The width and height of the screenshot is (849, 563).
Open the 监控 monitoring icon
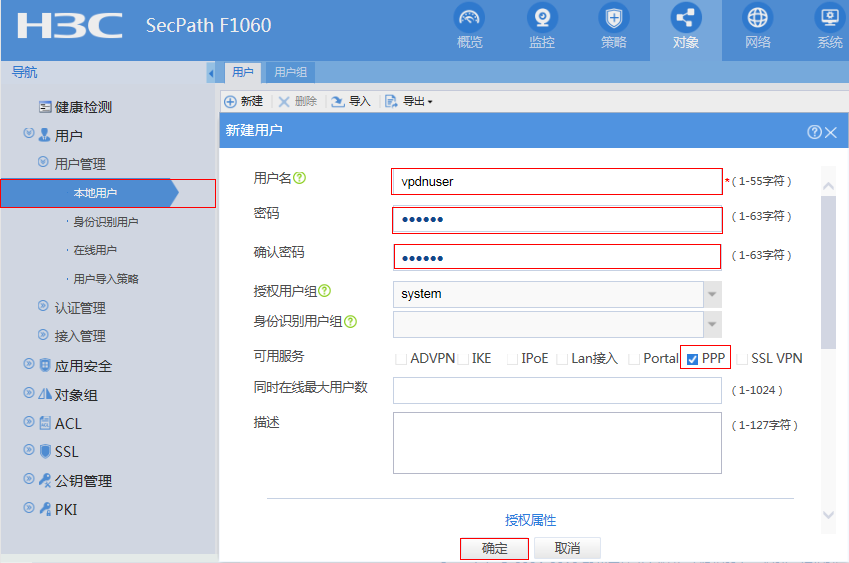tap(541, 18)
